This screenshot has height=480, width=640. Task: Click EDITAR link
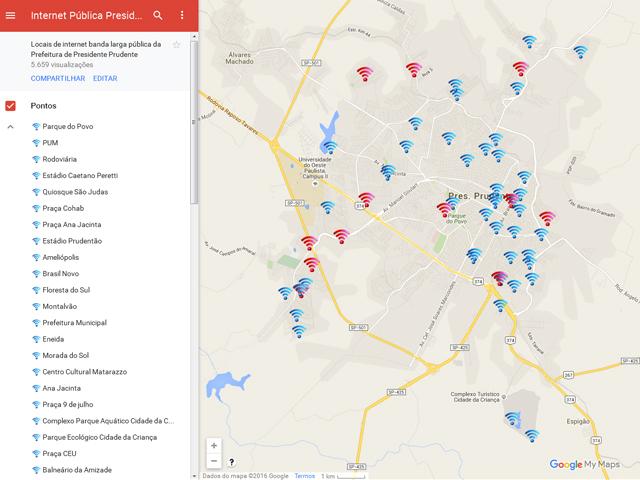coord(105,78)
